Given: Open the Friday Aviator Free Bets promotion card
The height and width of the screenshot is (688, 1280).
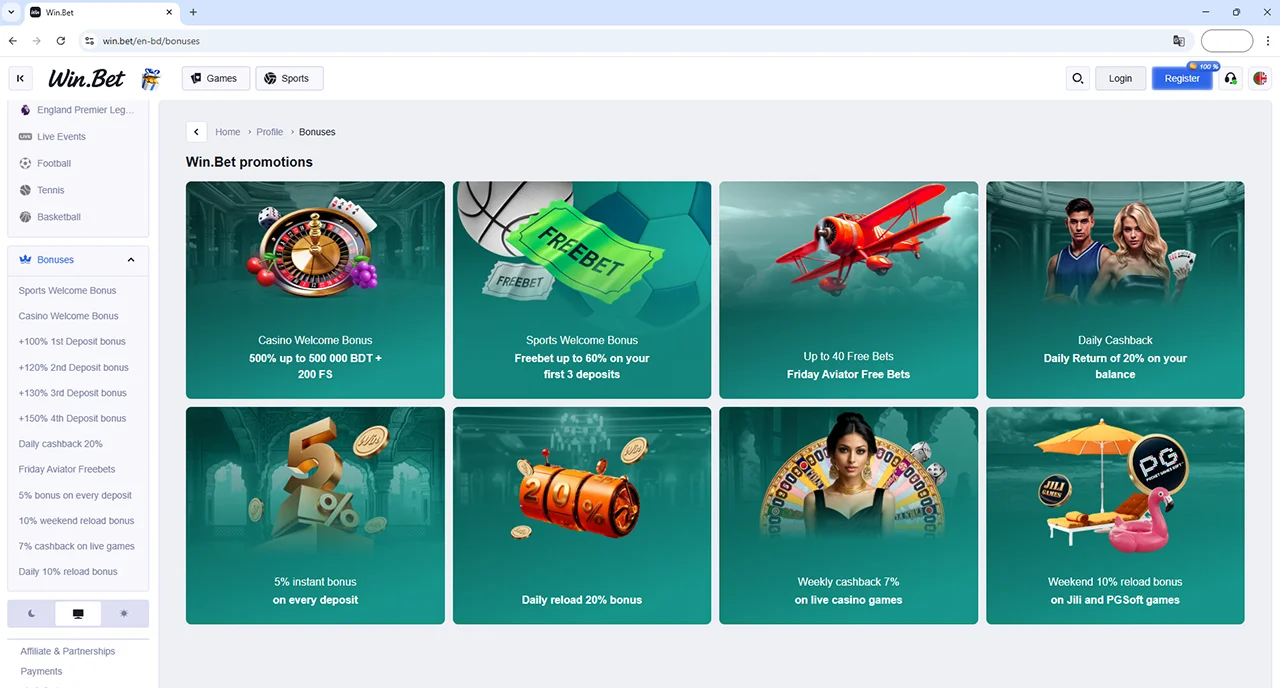Looking at the screenshot, I should tap(848, 290).
